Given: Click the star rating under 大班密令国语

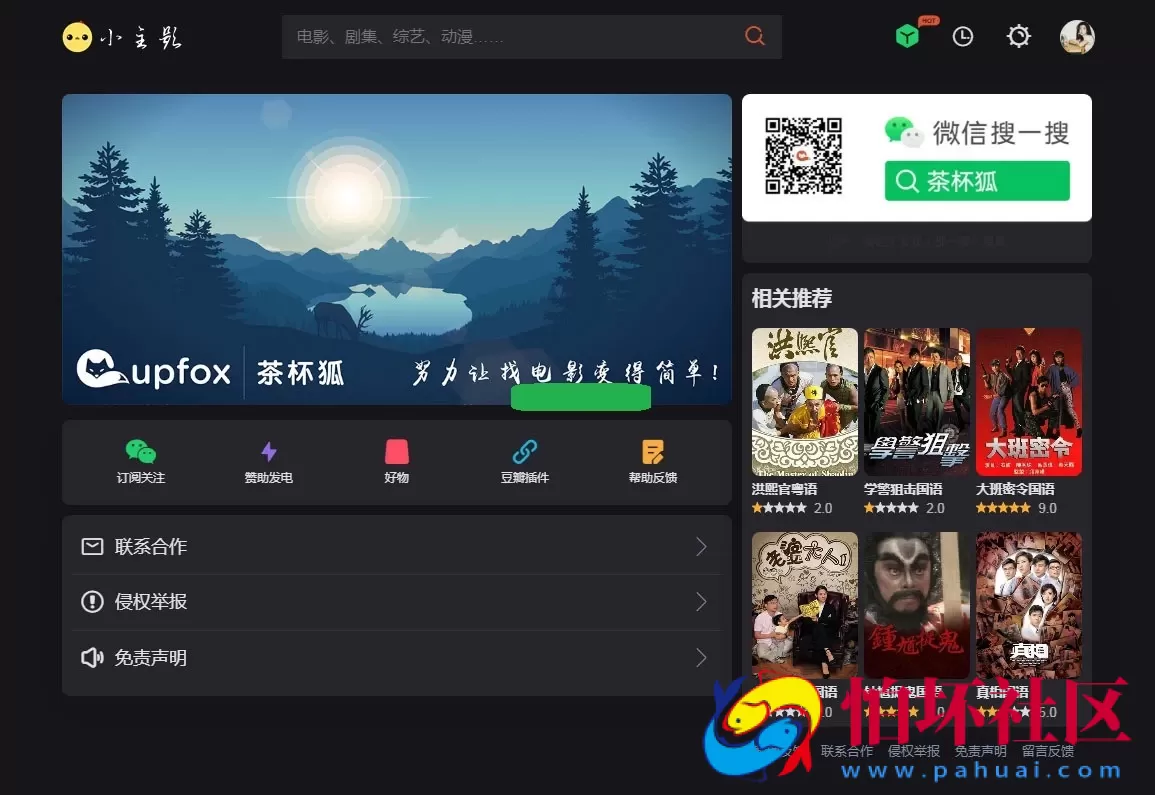Looking at the screenshot, I should [1005, 508].
